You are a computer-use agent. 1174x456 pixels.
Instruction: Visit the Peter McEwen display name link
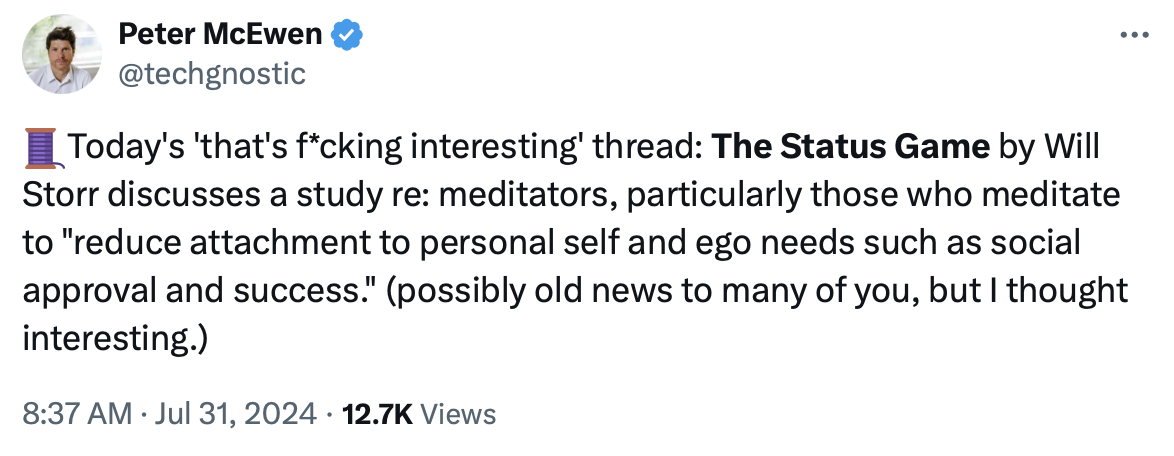tap(220, 35)
